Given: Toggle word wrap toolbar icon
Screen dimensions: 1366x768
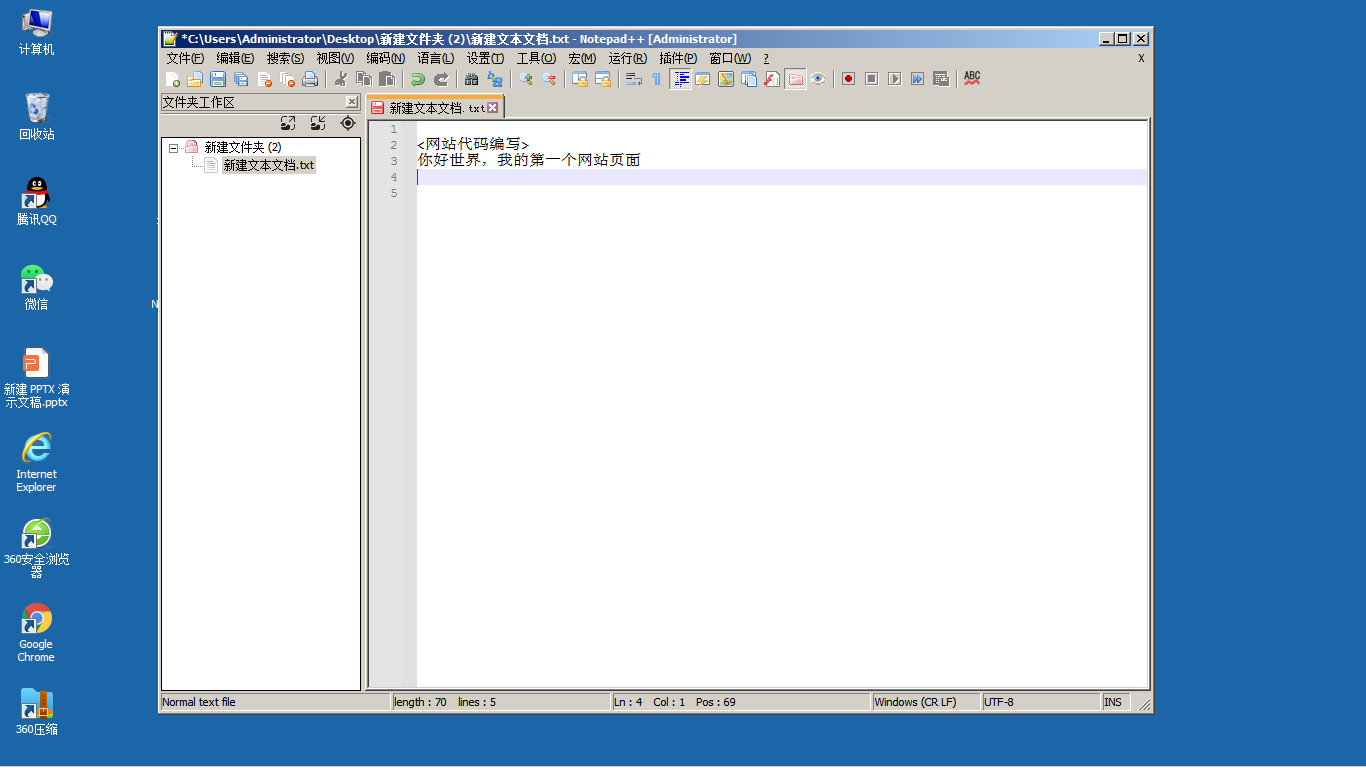Looking at the screenshot, I should [634, 79].
